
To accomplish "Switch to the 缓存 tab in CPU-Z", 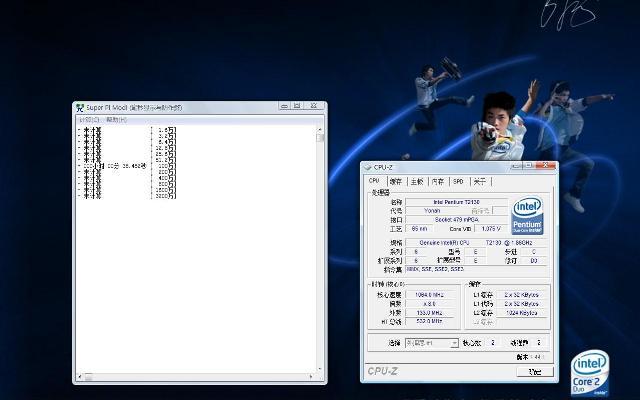I will 396,181.
